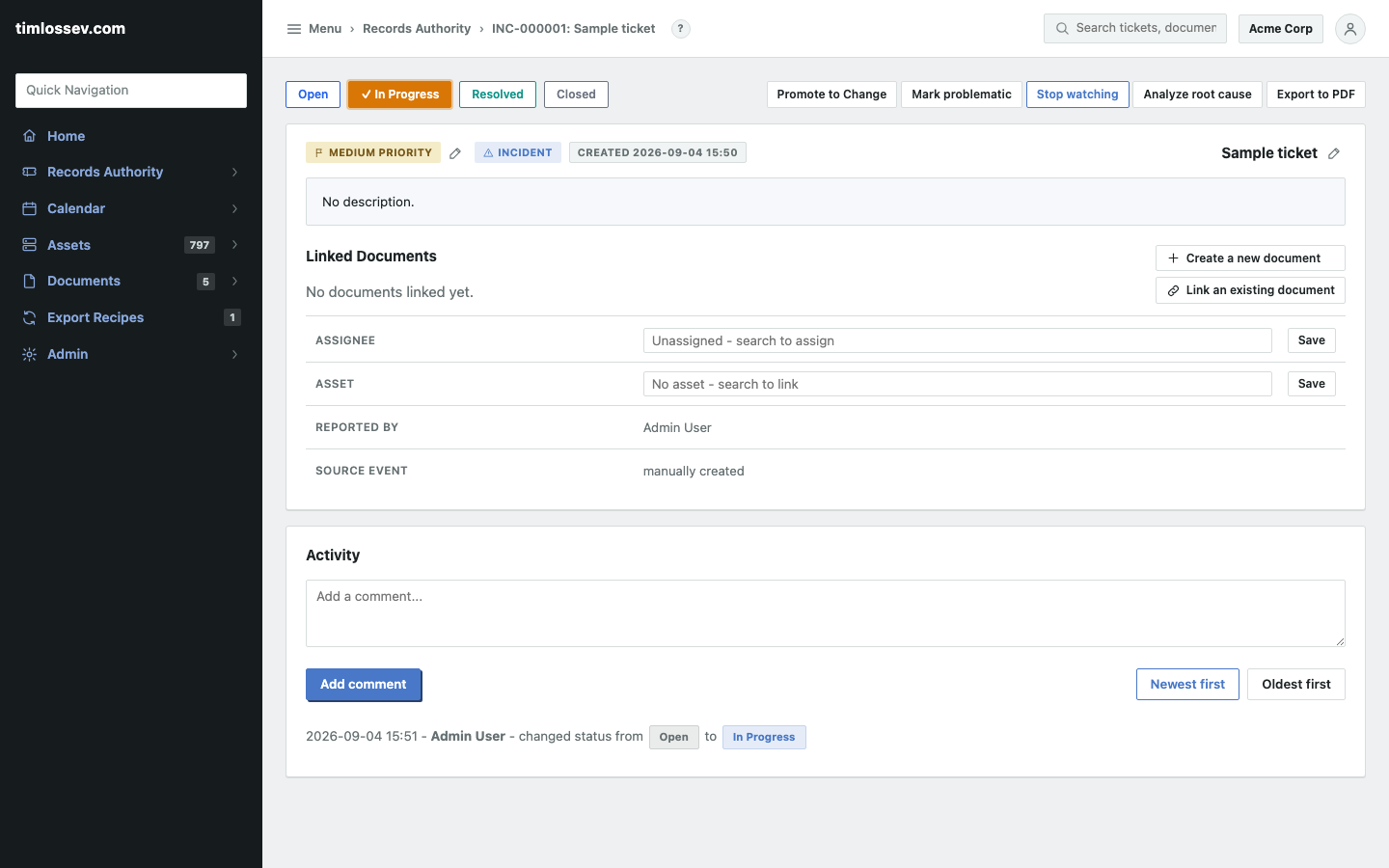Set ticket status to Open
1389x868 pixels.
coord(313,95)
